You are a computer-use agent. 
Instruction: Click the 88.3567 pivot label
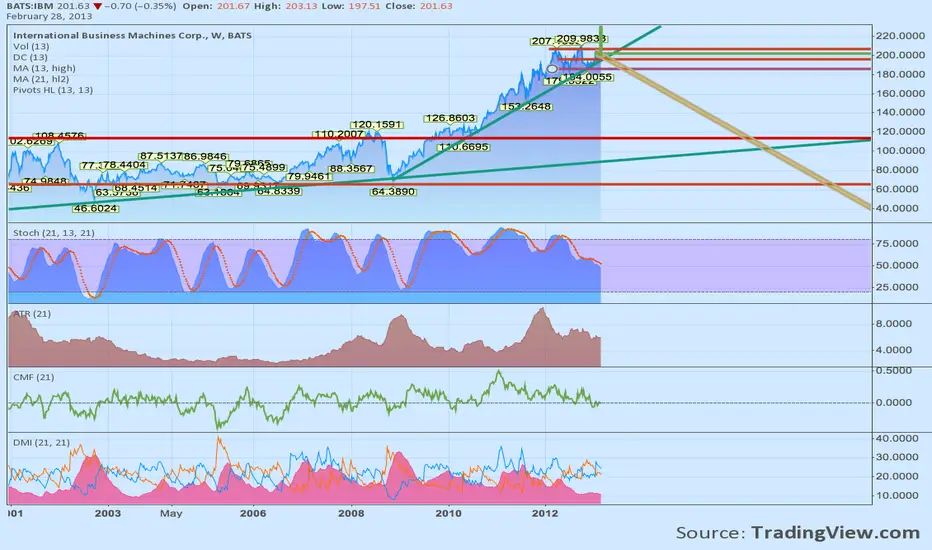[x=351, y=169]
